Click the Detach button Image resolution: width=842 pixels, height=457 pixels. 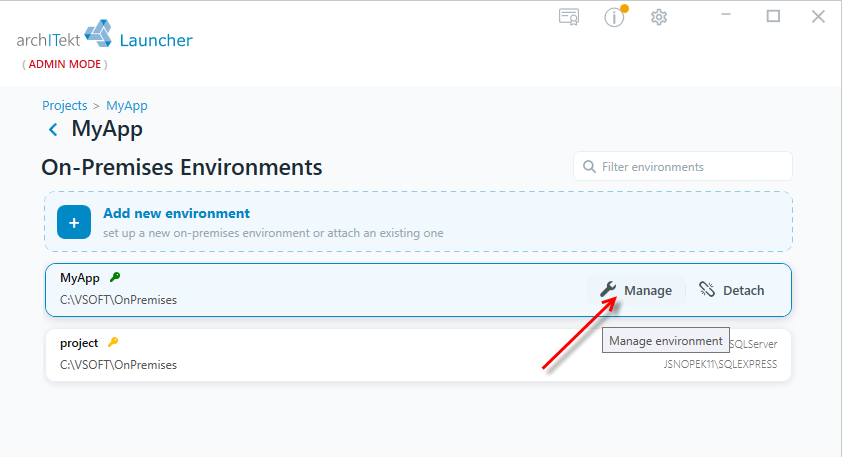point(732,290)
